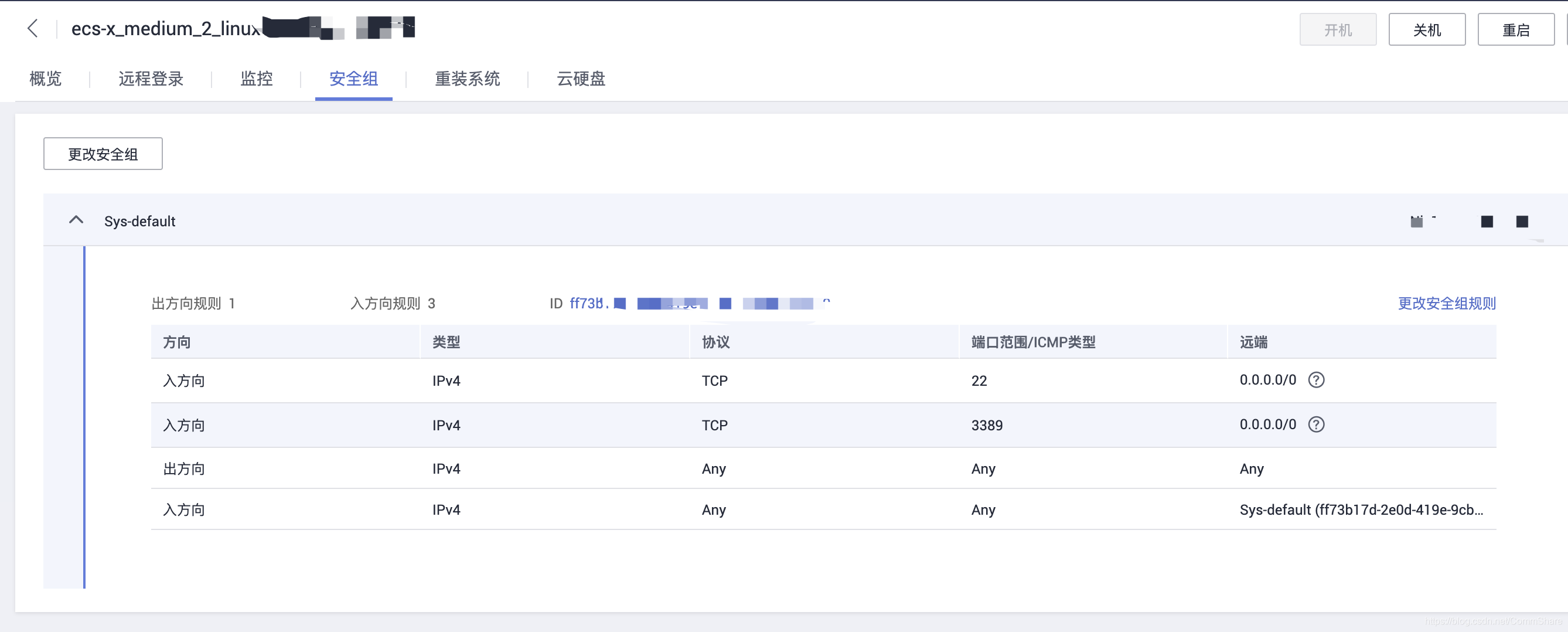Select TCP protocol in port 22 row

715,381
